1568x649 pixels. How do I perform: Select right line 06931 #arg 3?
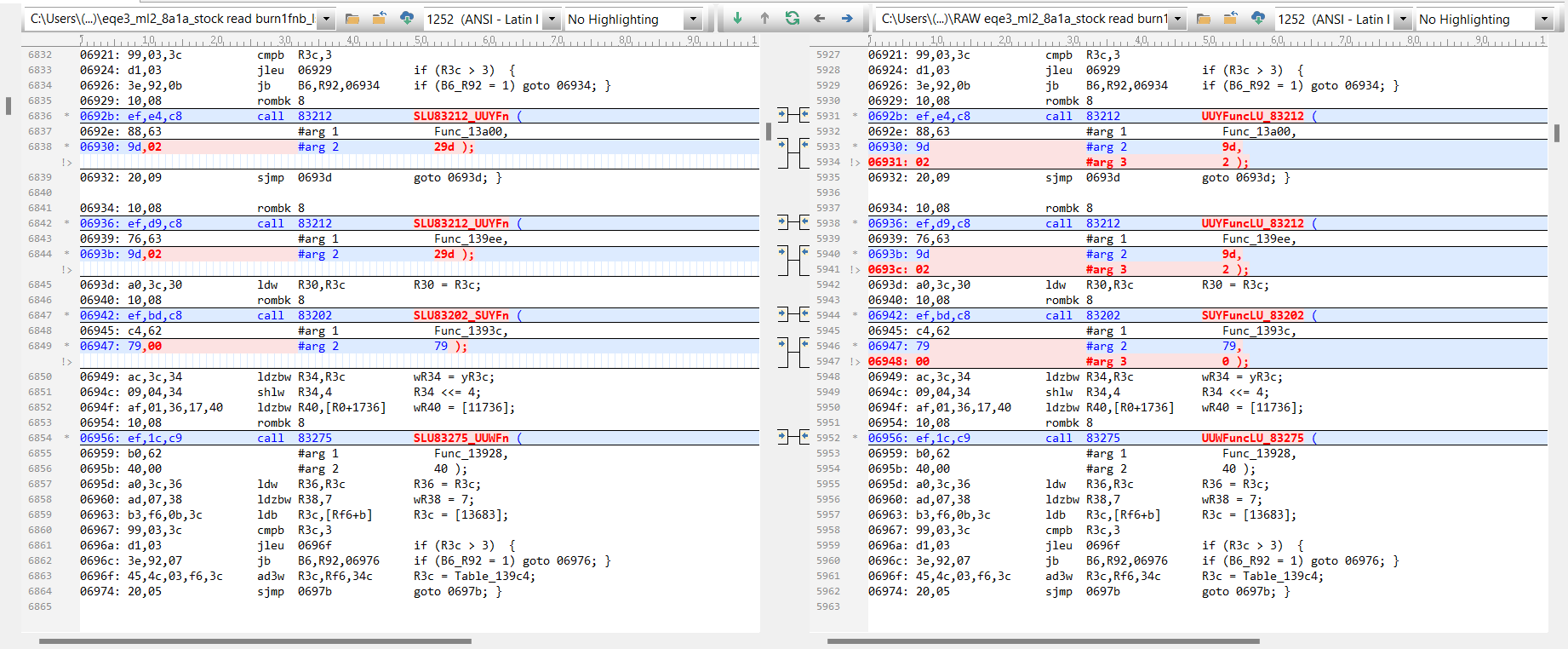[x=1107, y=162]
